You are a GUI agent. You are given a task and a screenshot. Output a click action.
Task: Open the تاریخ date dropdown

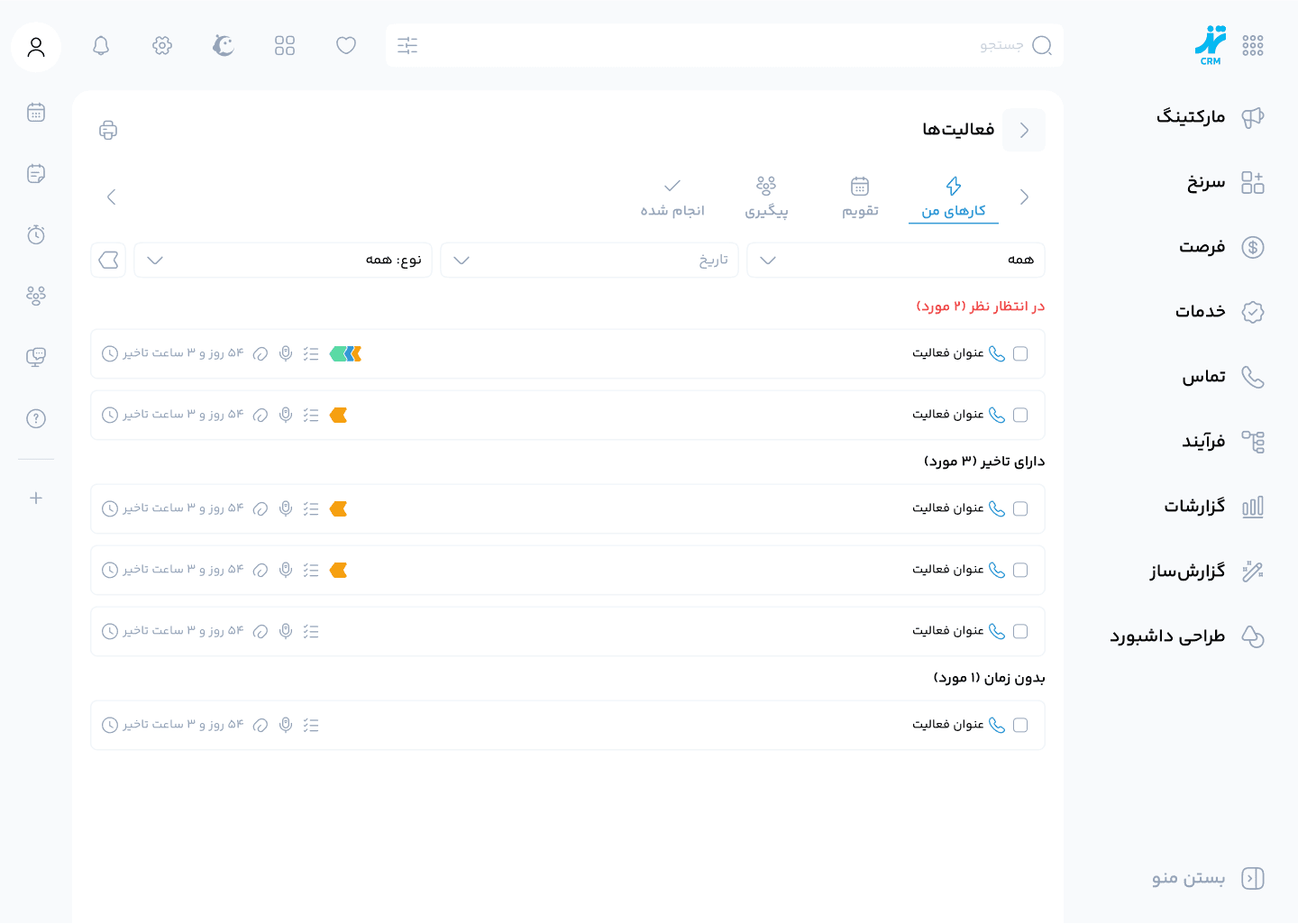[x=590, y=260]
